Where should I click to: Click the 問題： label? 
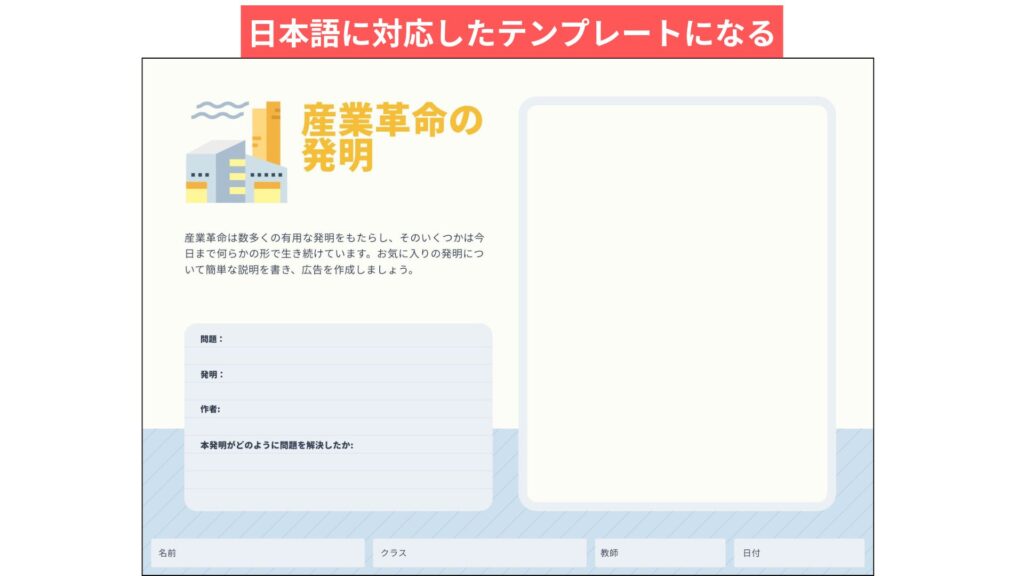[211, 339]
